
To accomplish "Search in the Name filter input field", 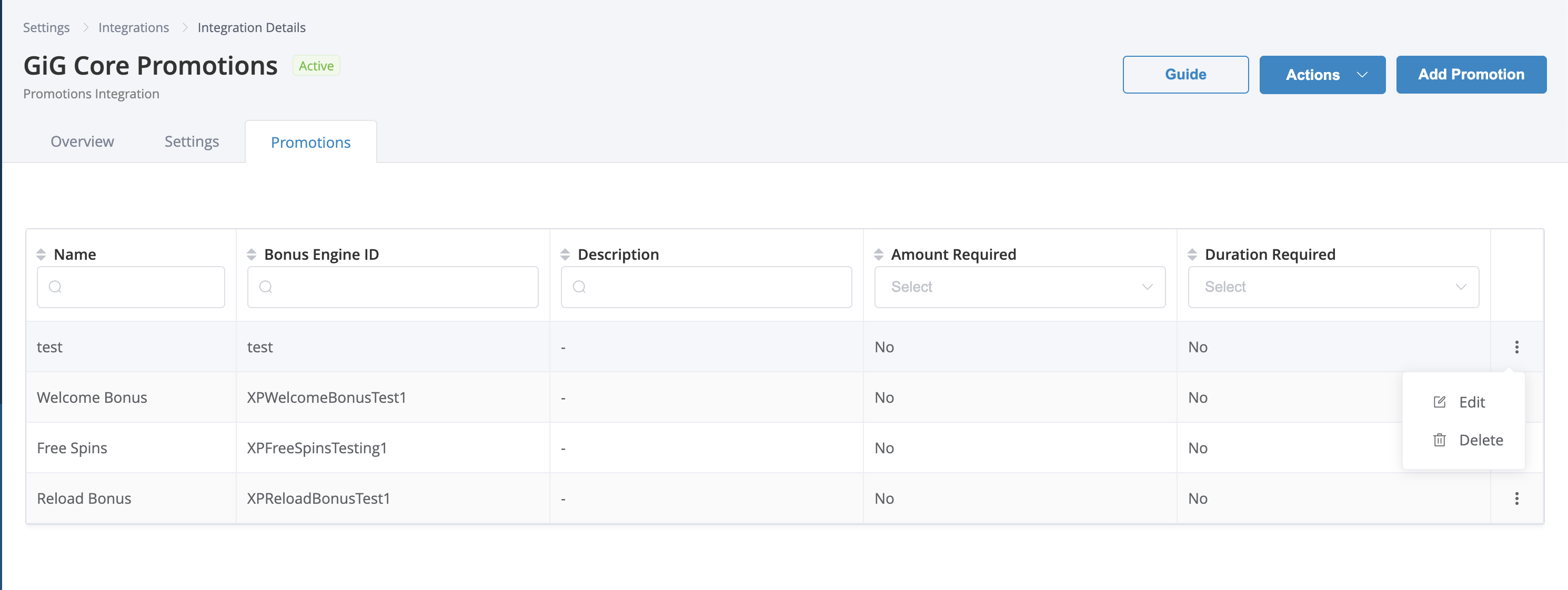I will pos(130,288).
